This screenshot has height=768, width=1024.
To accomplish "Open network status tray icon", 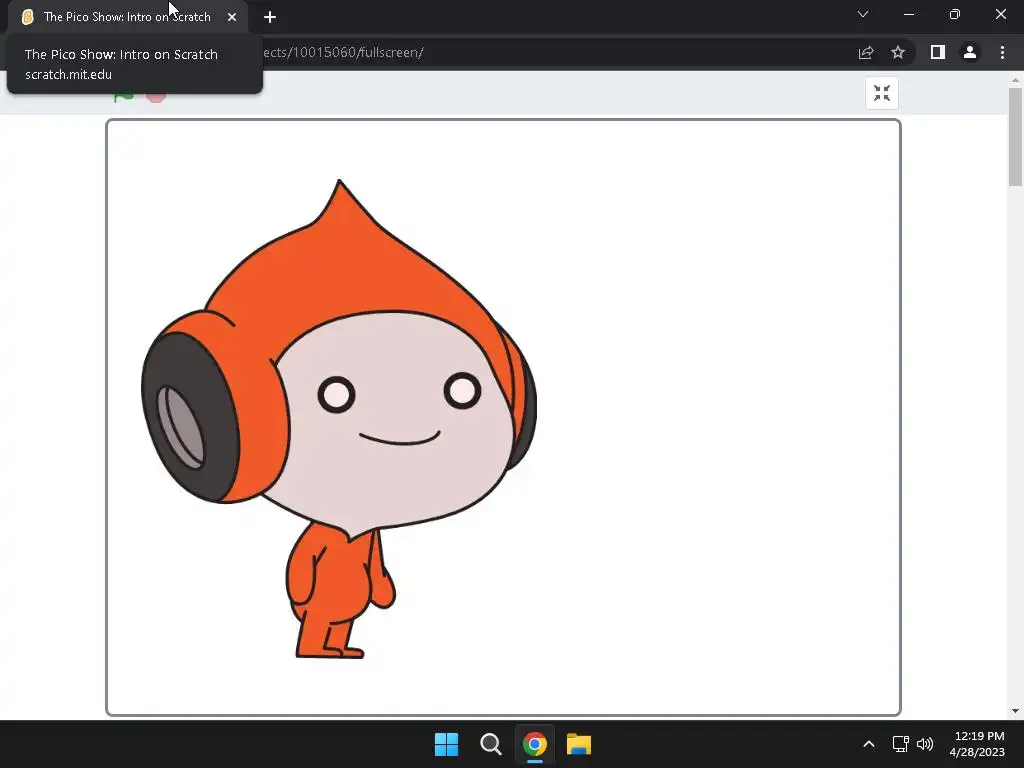I will coord(901,744).
